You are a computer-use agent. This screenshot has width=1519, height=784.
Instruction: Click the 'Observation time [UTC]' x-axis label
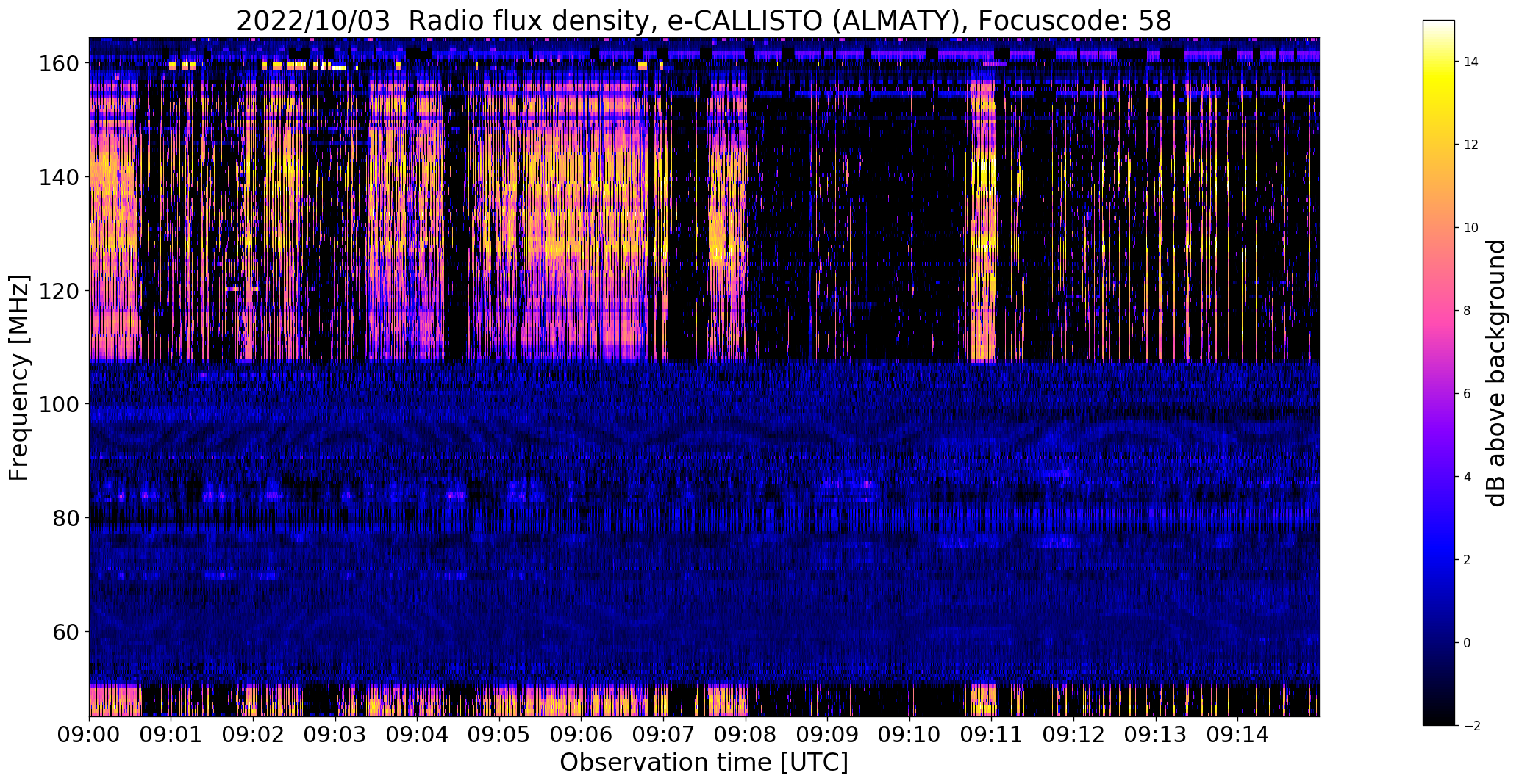click(x=704, y=763)
